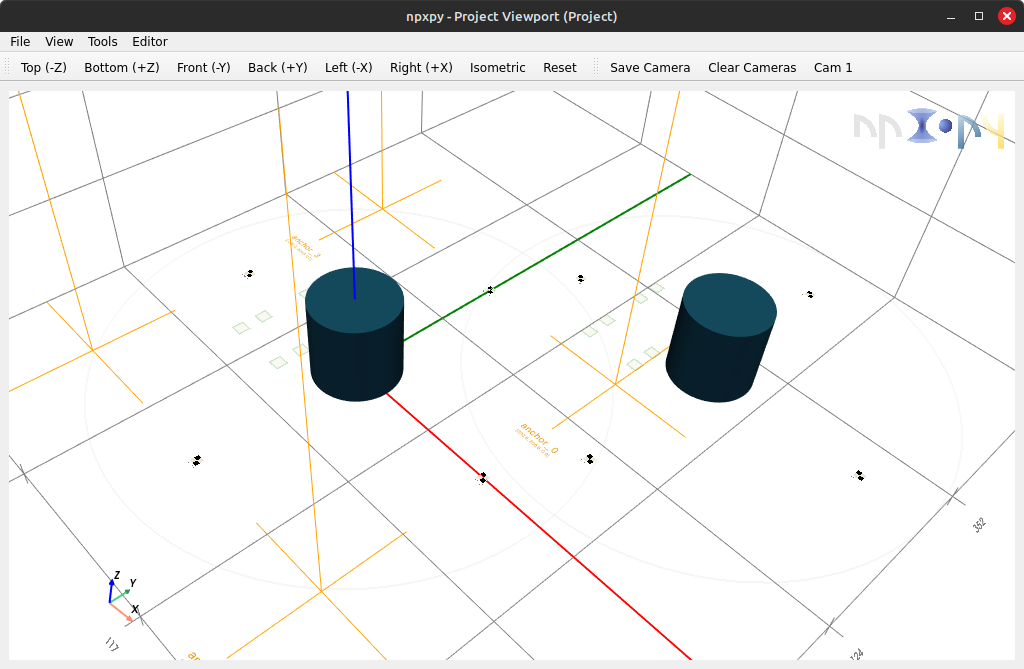Open the View menu
The width and height of the screenshot is (1024, 669).
(x=59, y=42)
